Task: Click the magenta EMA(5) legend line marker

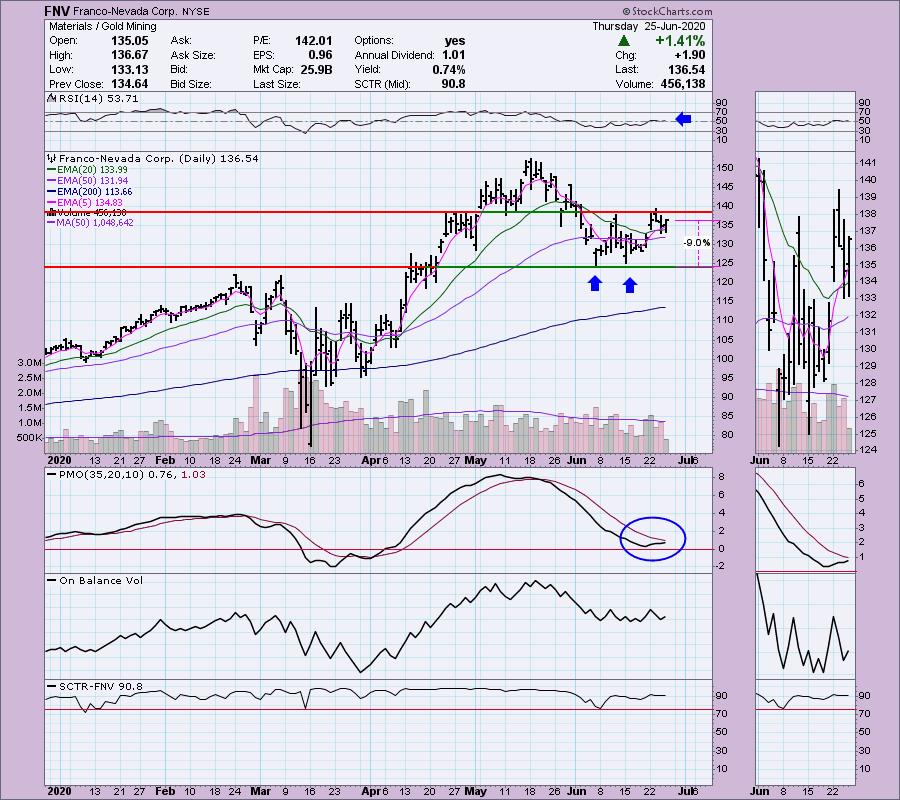Action: [x=51, y=203]
